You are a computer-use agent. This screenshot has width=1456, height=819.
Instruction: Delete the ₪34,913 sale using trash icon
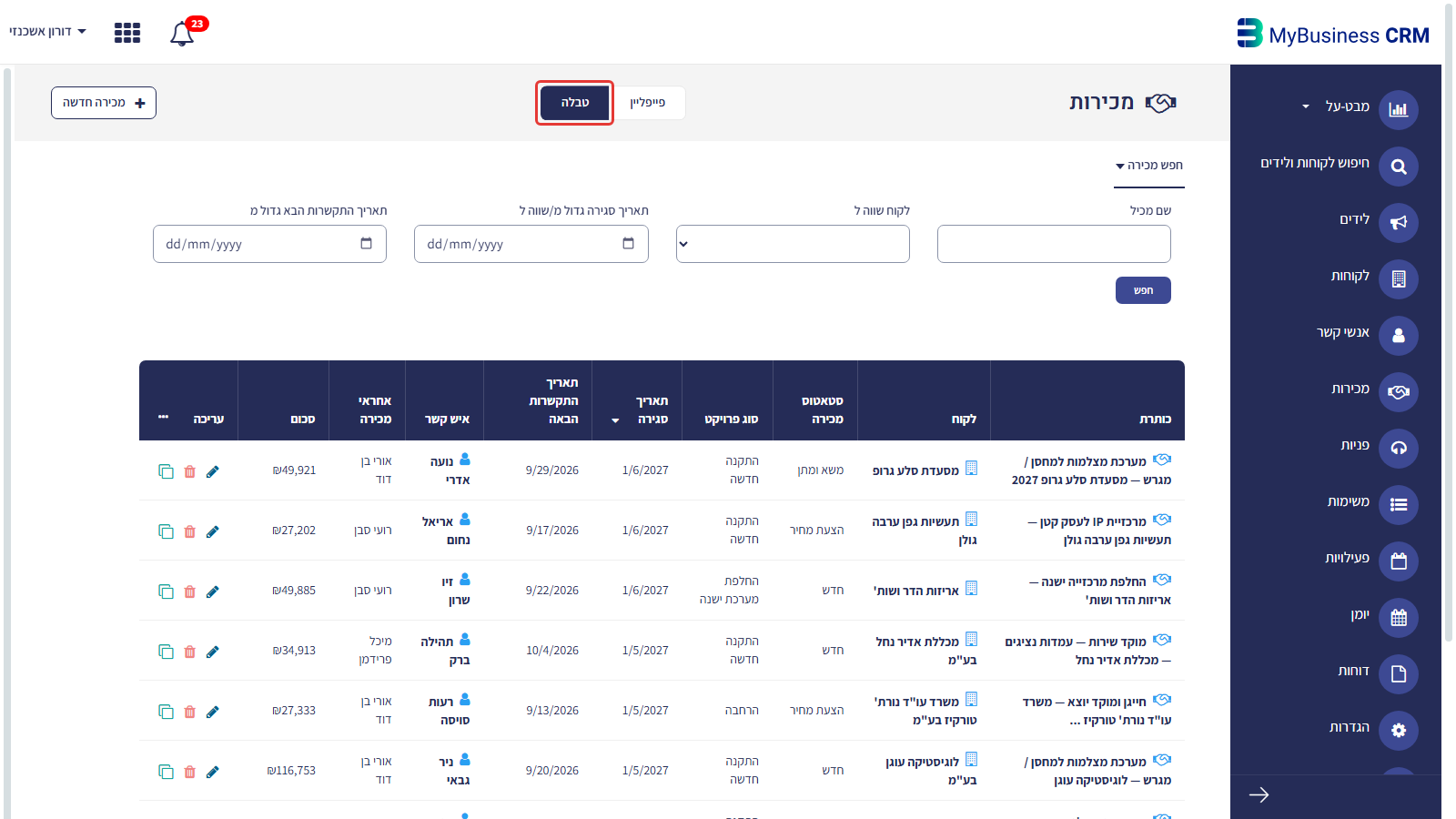click(189, 652)
